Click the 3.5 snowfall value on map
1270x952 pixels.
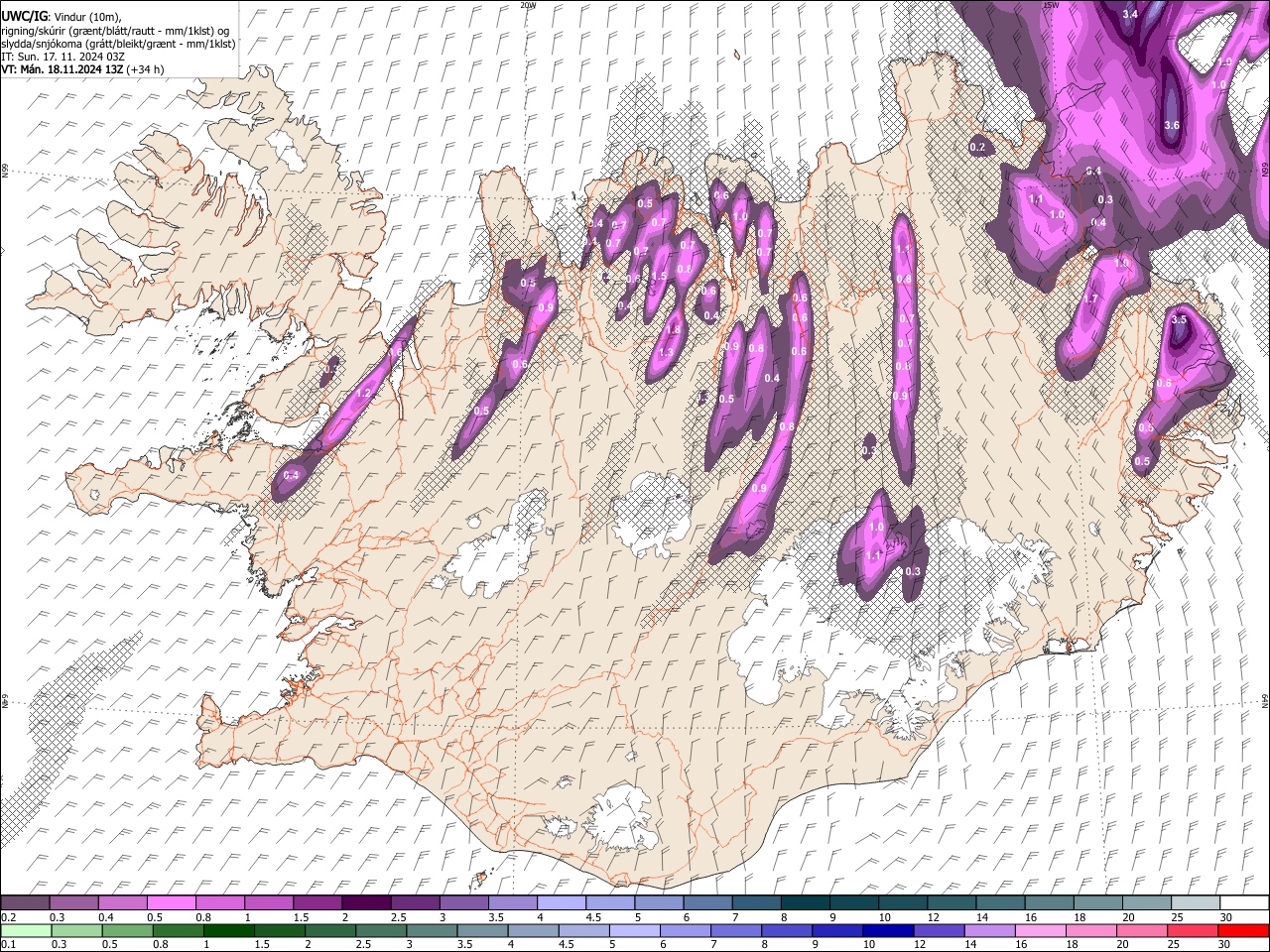pyautogui.click(x=1179, y=319)
